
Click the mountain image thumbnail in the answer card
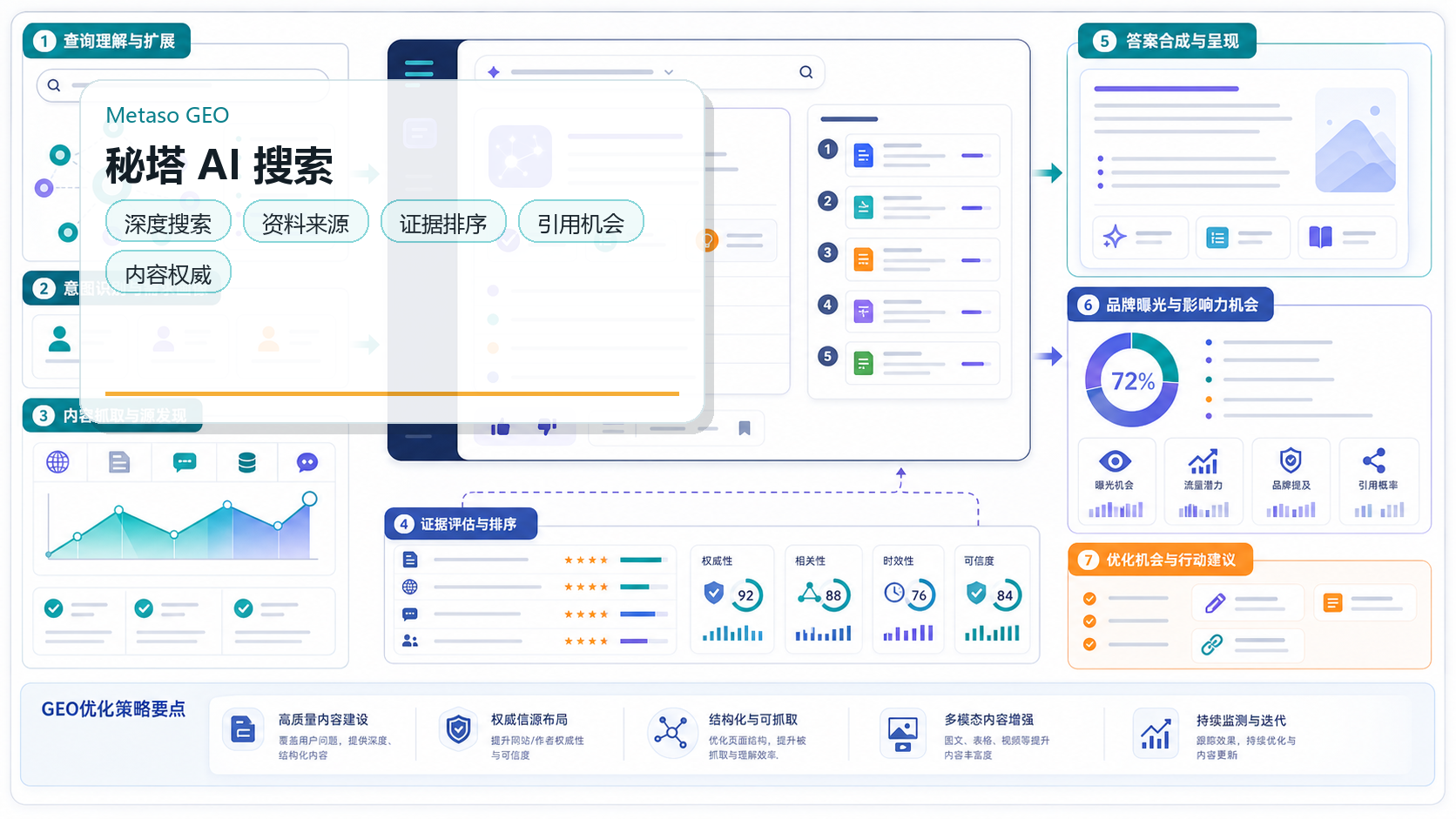coord(1356,140)
